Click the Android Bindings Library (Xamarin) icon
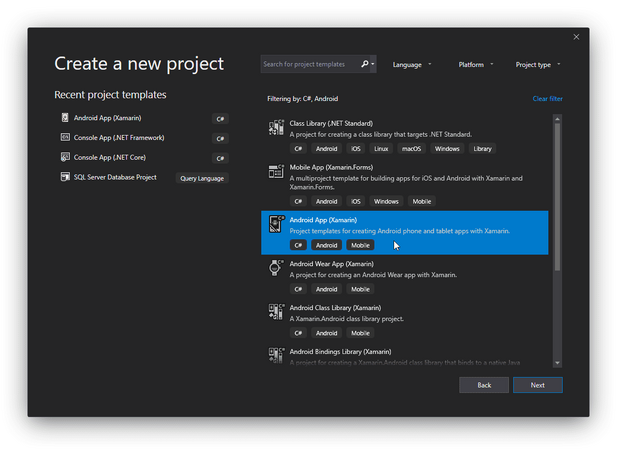Screen dimensions: 617x450 pyautogui.click(x=276, y=355)
